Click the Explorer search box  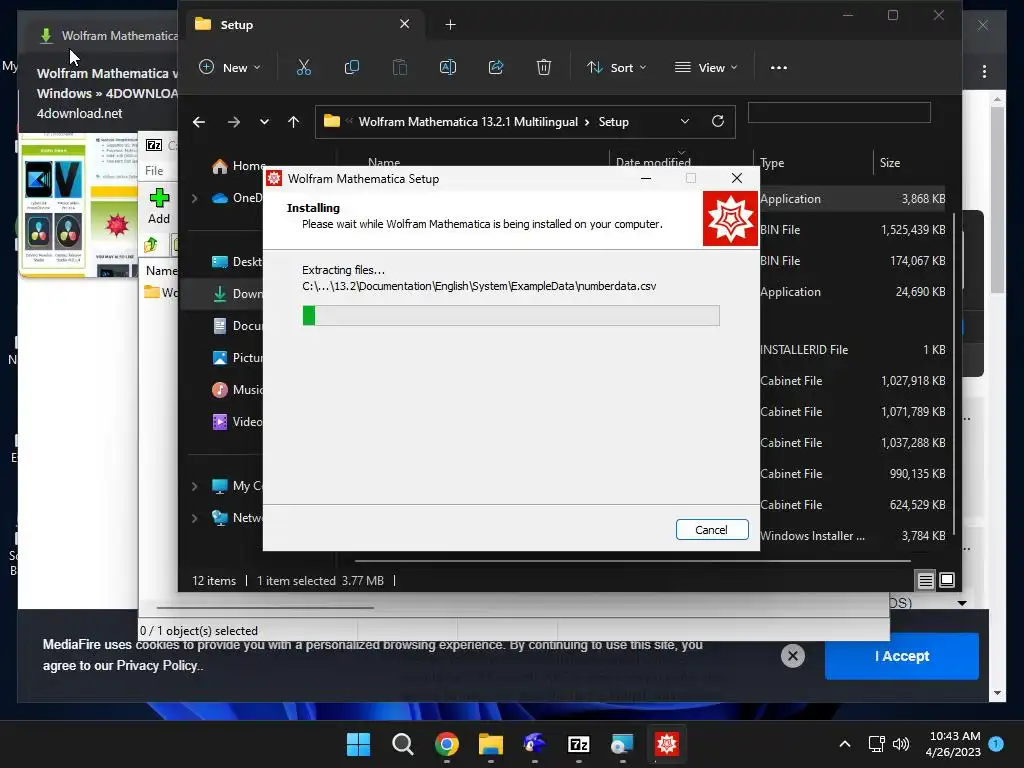[x=839, y=112]
